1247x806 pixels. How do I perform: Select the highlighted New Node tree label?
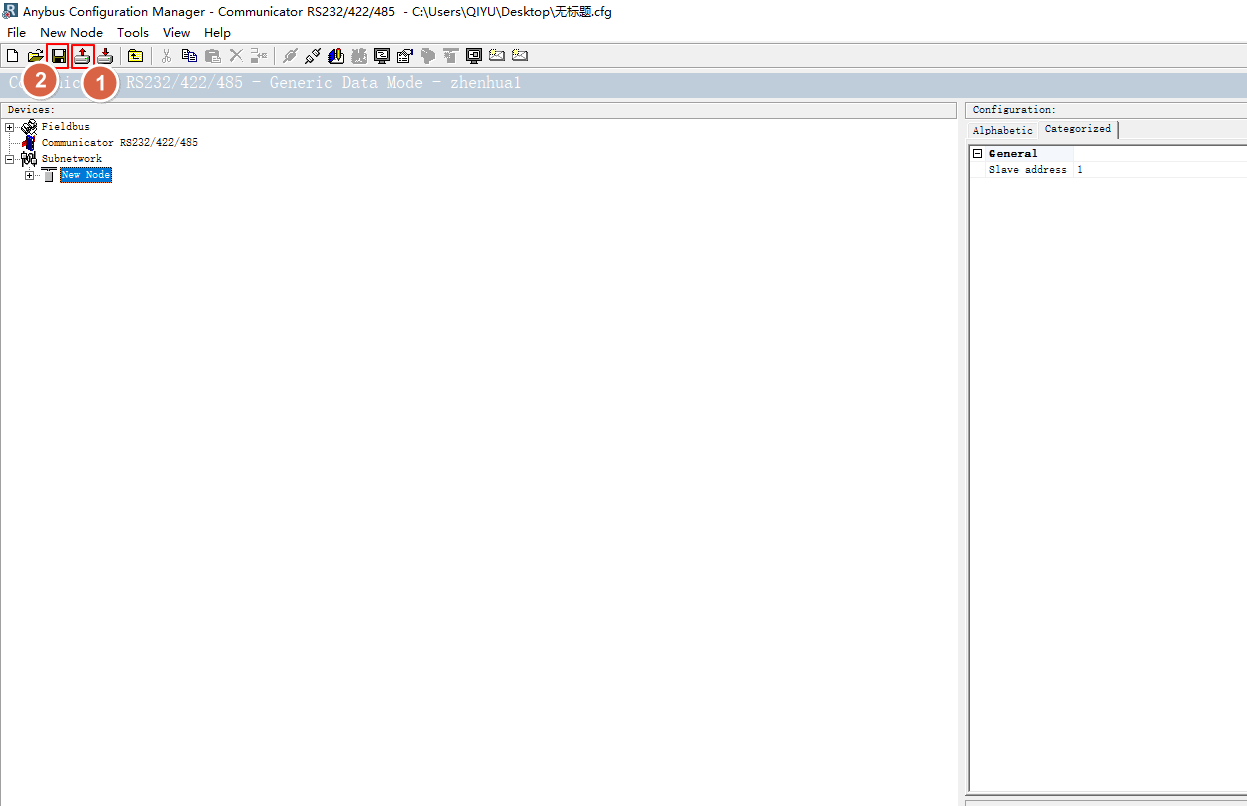pyautogui.click(x=86, y=175)
